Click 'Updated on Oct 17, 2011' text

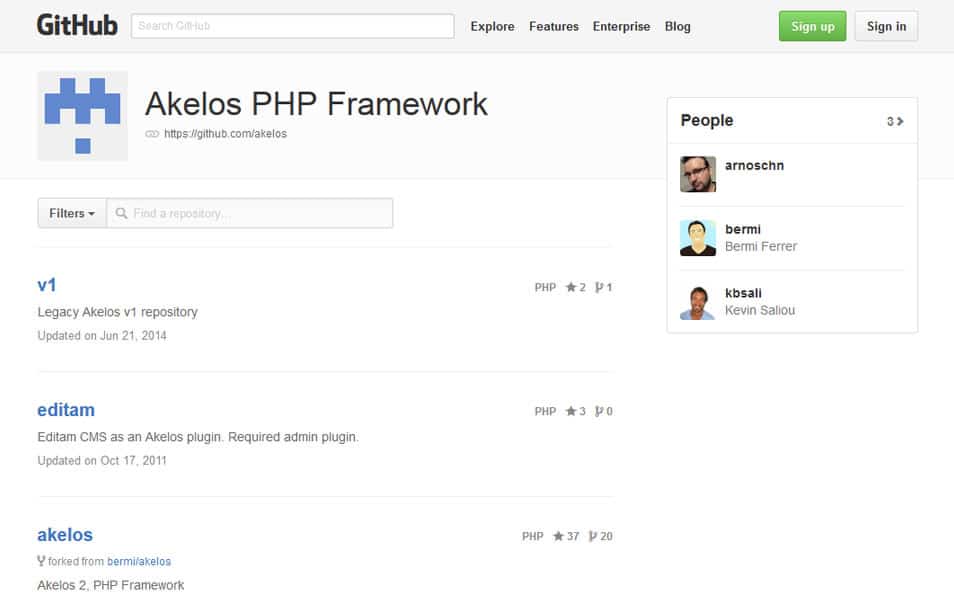point(102,461)
